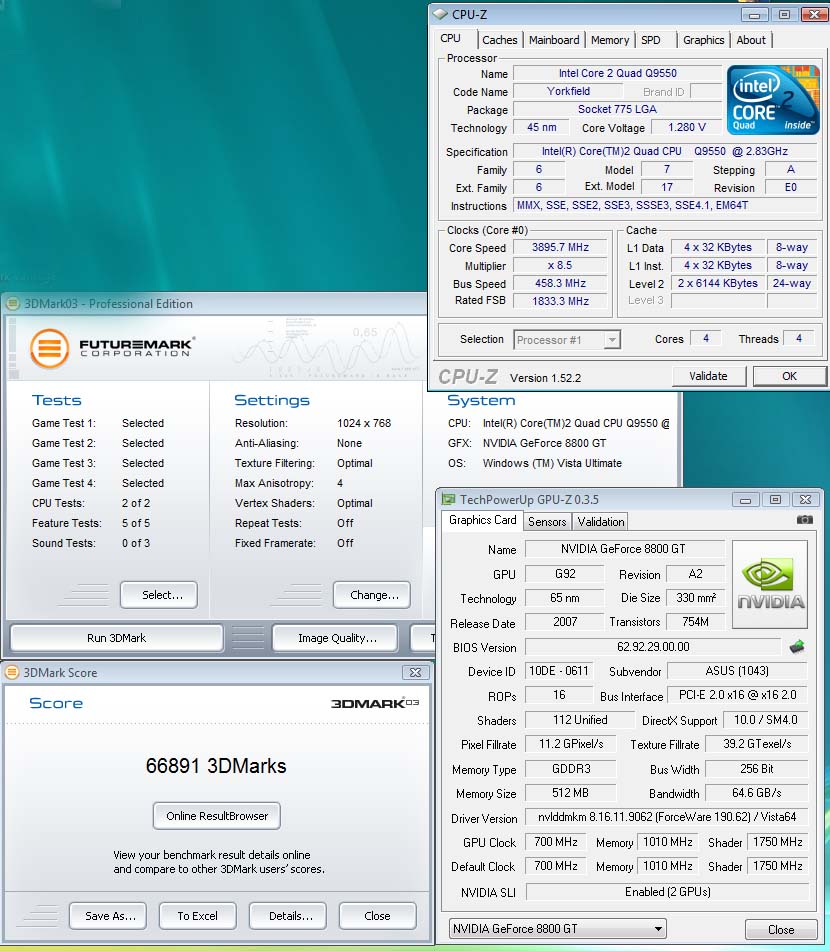Click the Core Speed value 3895.7 MHz
Screen dimensions: 830x951
(x=561, y=247)
